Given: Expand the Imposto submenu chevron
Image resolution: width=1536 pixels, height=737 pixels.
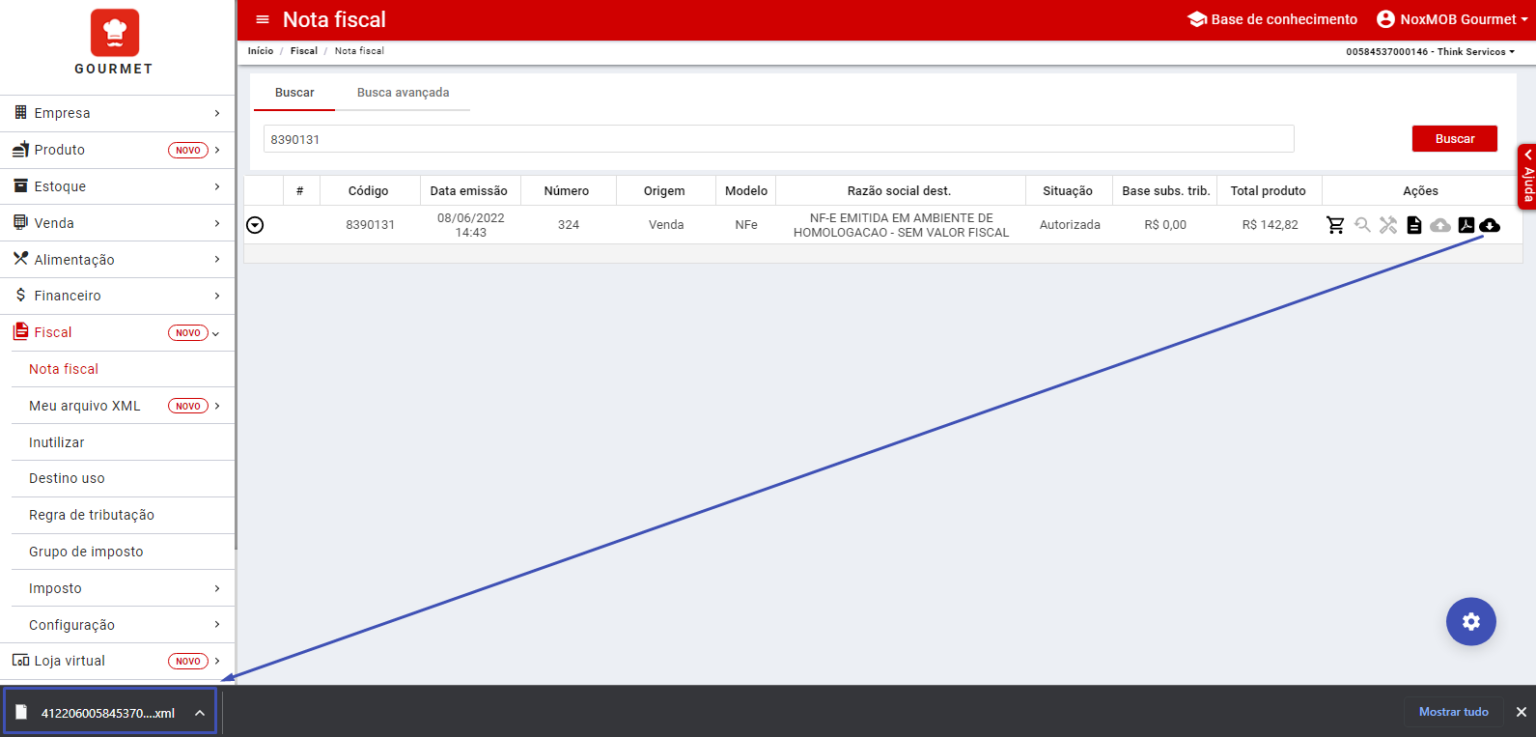Looking at the screenshot, I should 217,588.
